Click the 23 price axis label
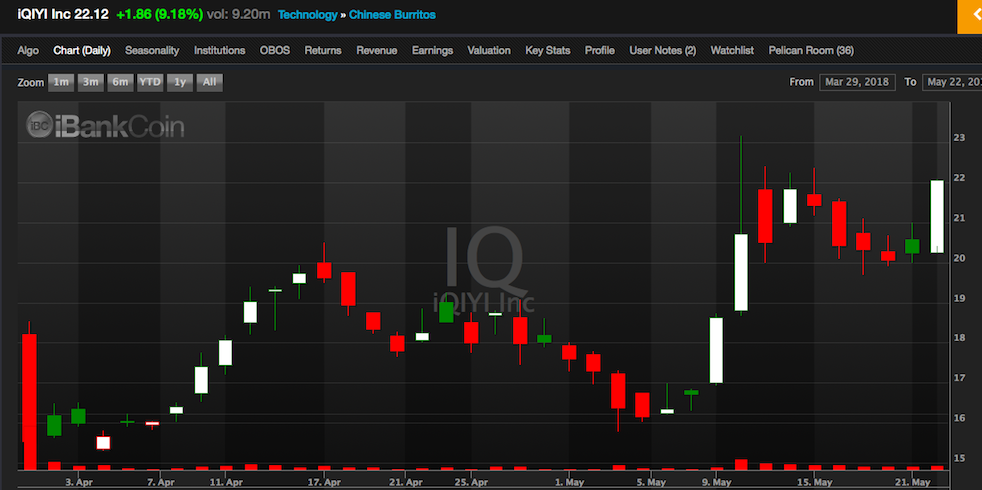Screen dimensions: 982x490 pyautogui.click(x=959, y=138)
